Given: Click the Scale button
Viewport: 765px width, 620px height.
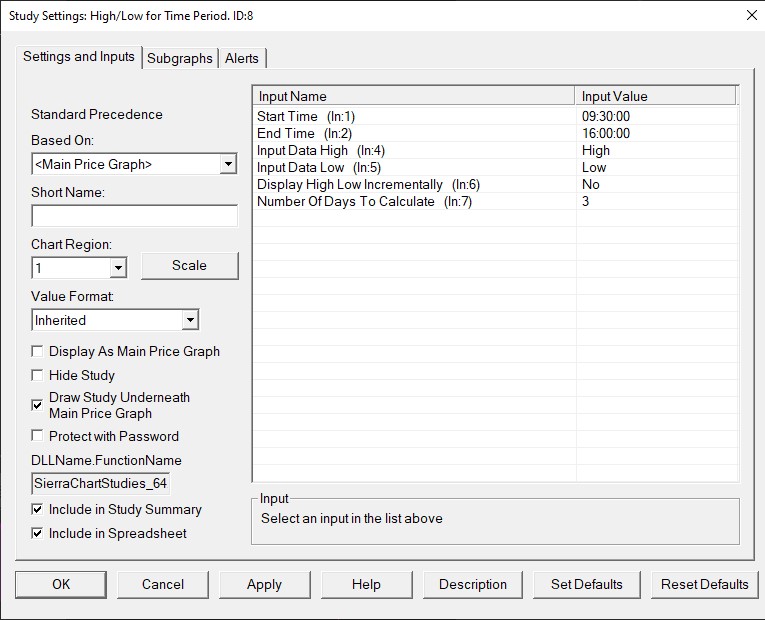Looking at the screenshot, I should point(190,265).
